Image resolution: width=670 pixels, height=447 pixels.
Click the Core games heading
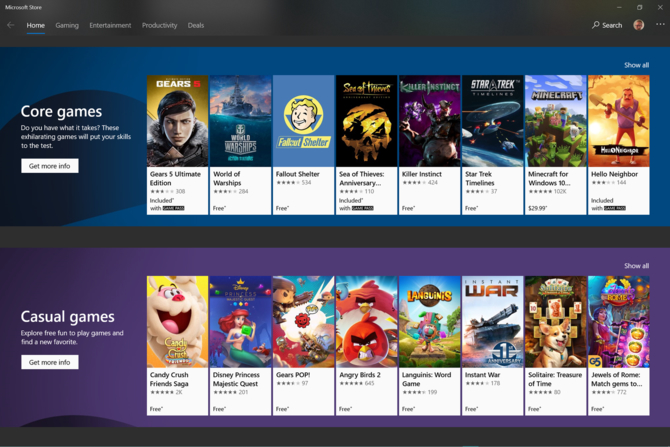tap(61, 112)
